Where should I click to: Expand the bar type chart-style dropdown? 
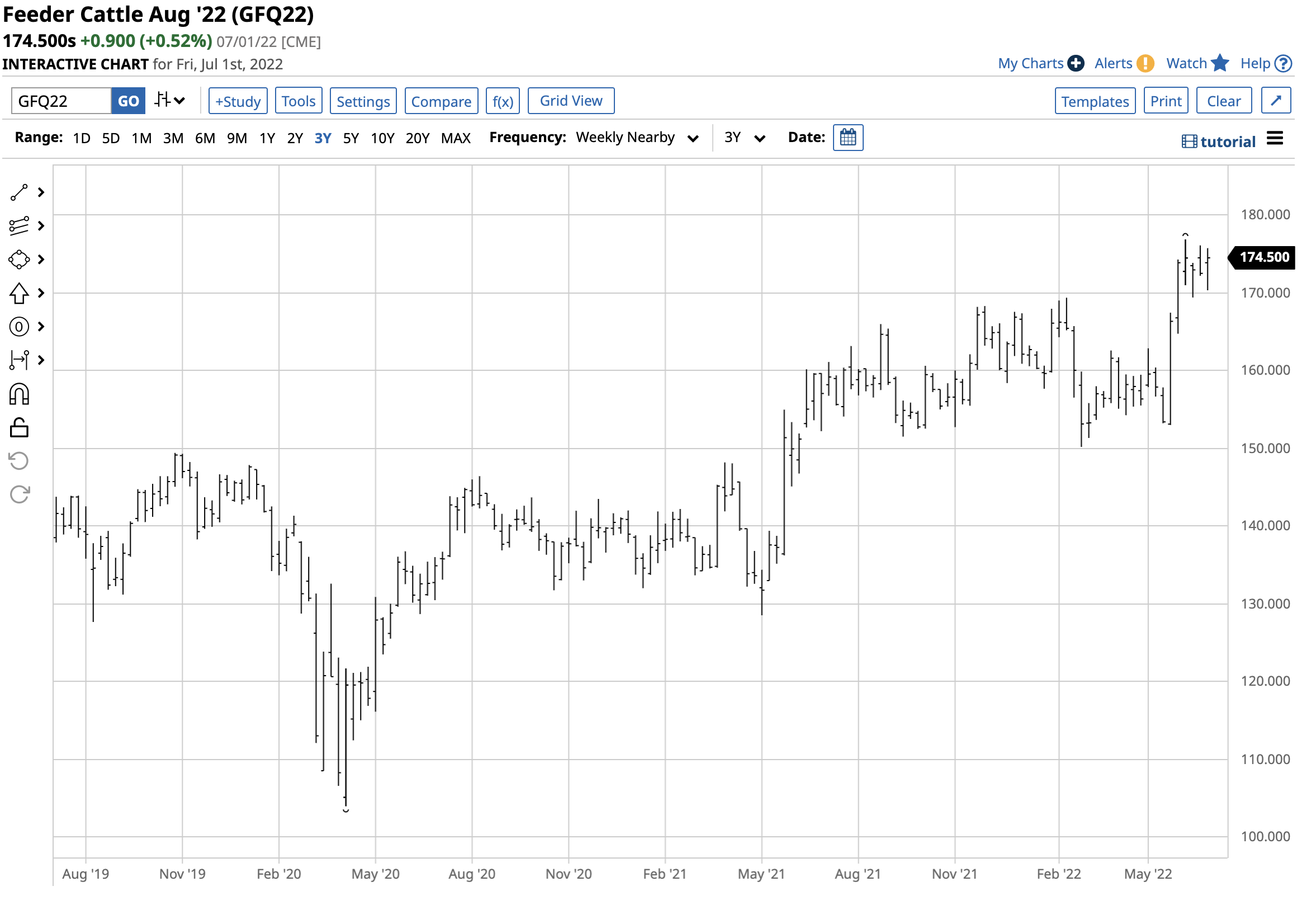click(169, 101)
